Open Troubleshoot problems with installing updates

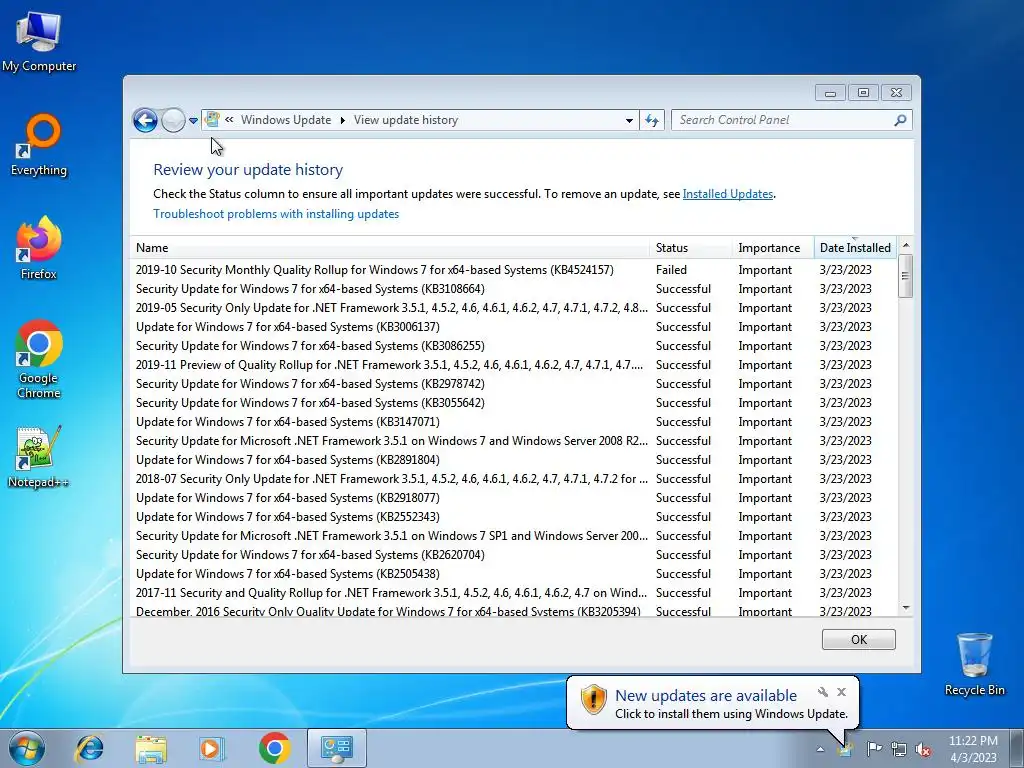[x=276, y=214]
